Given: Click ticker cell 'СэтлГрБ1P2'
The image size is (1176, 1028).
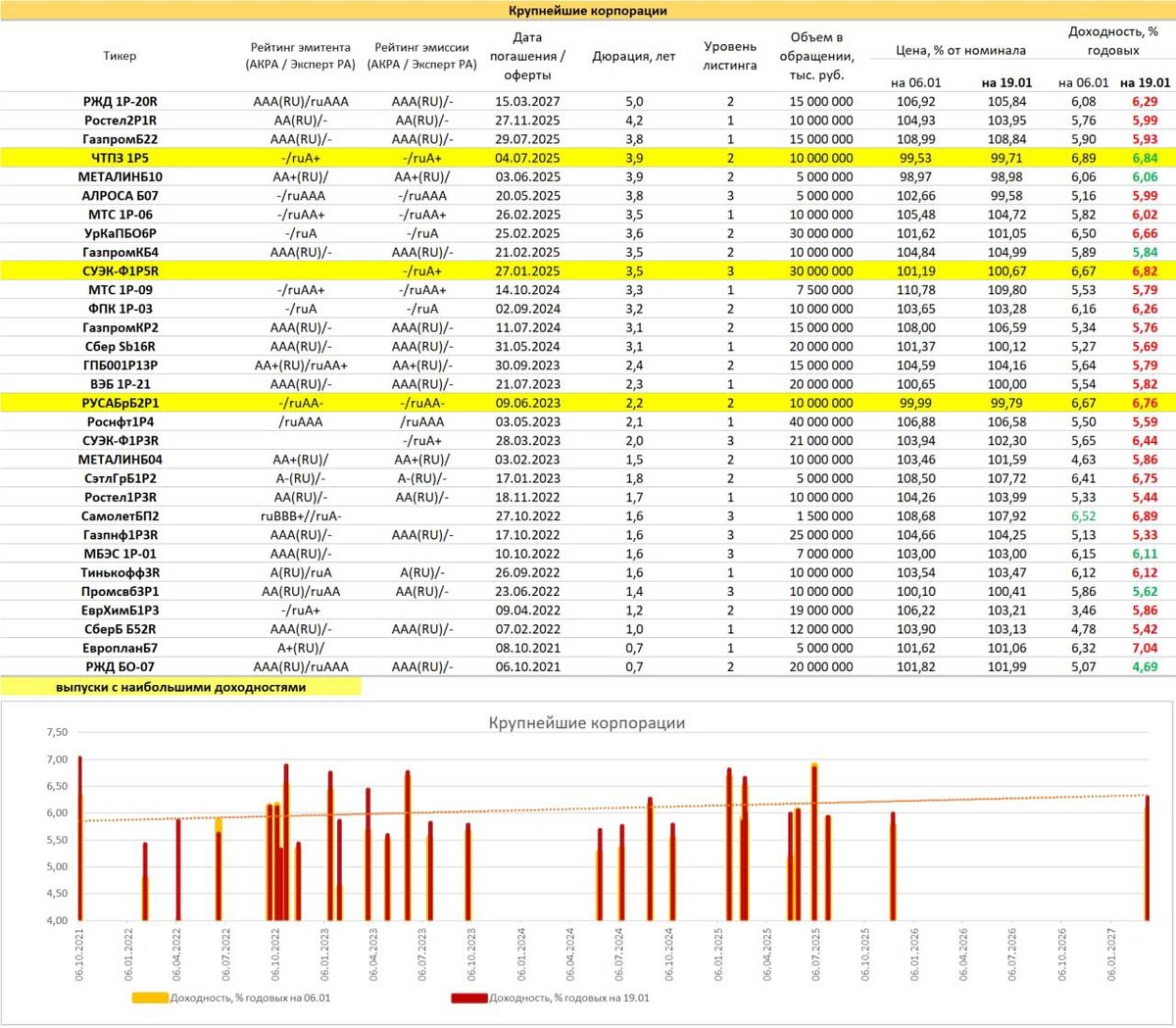Looking at the screenshot, I should [120, 478].
